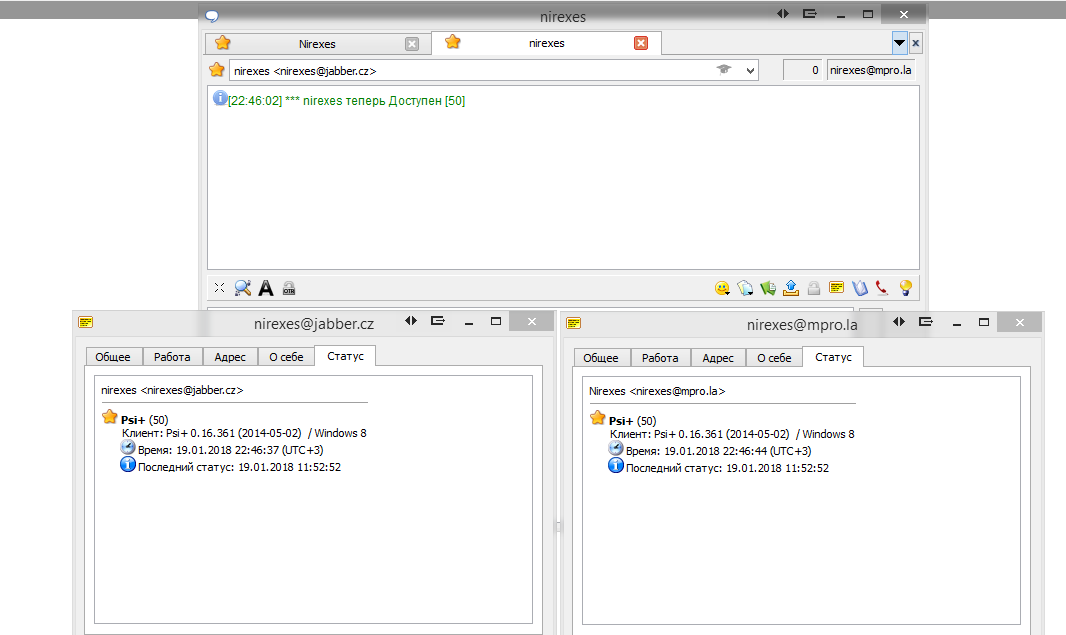Viewport: 1066px width, 635px height.
Task: Minimize the nirexes@jabber.cz window
Action: tap(468, 322)
